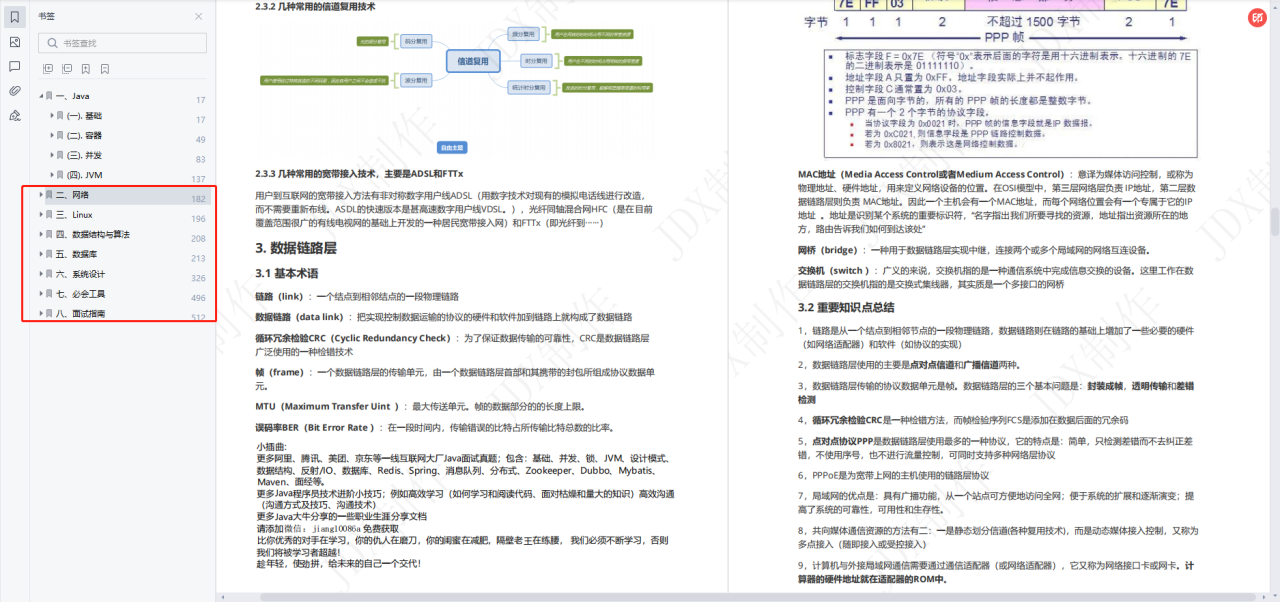Select the thumbnails panel icon below bookmarks

tap(13, 43)
